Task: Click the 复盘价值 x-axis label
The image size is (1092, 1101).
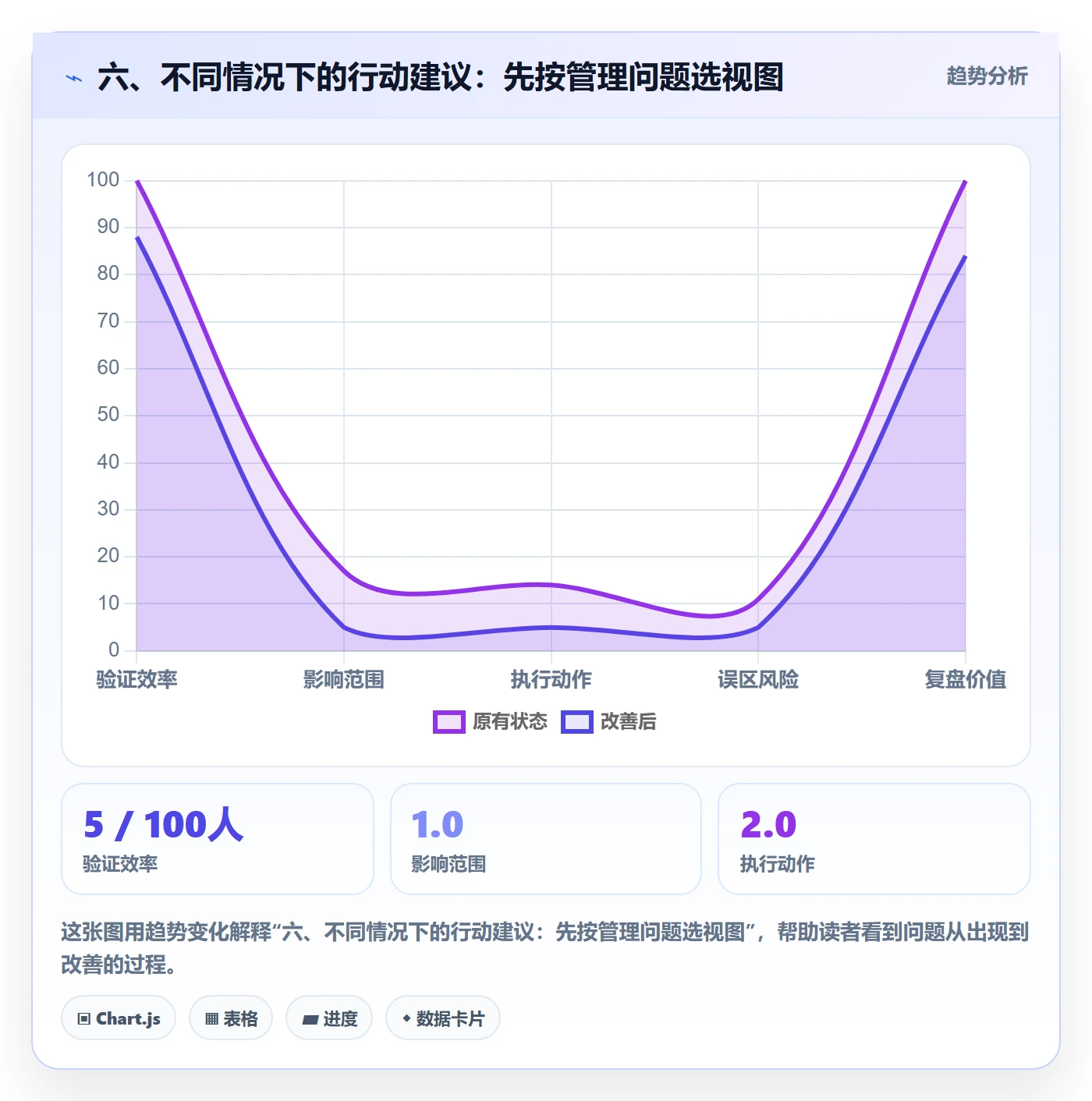Action: click(x=966, y=680)
